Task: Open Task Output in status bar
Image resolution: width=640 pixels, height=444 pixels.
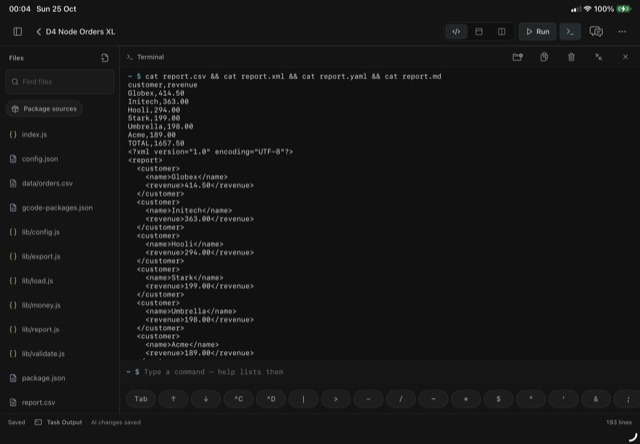Action: pos(58,422)
